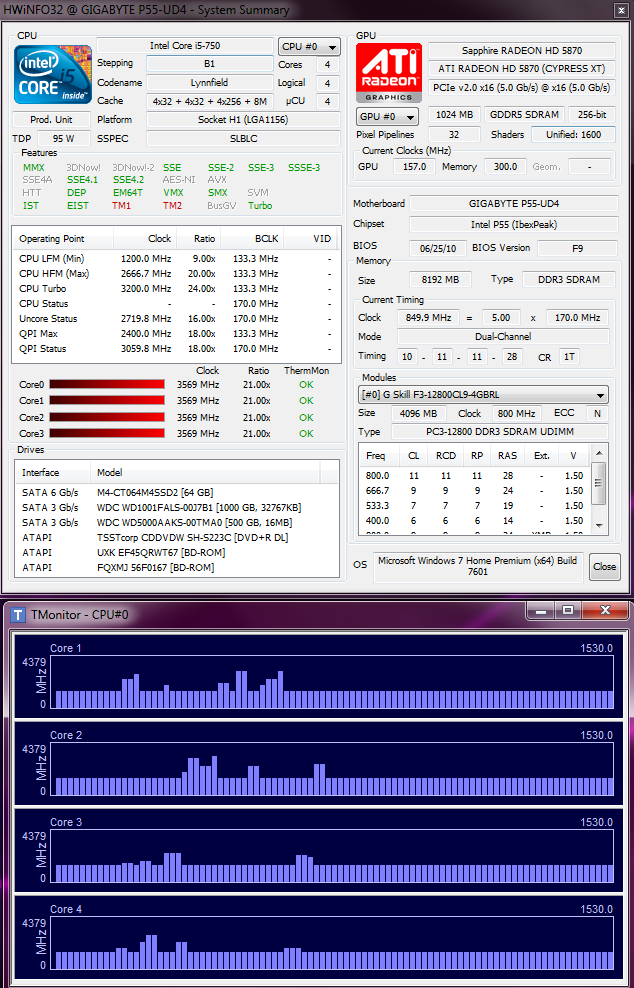Click the PC3-12800 DDR3 SDRAM UDIMM field
This screenshot has width=634, height=988.
pos(500,432)
